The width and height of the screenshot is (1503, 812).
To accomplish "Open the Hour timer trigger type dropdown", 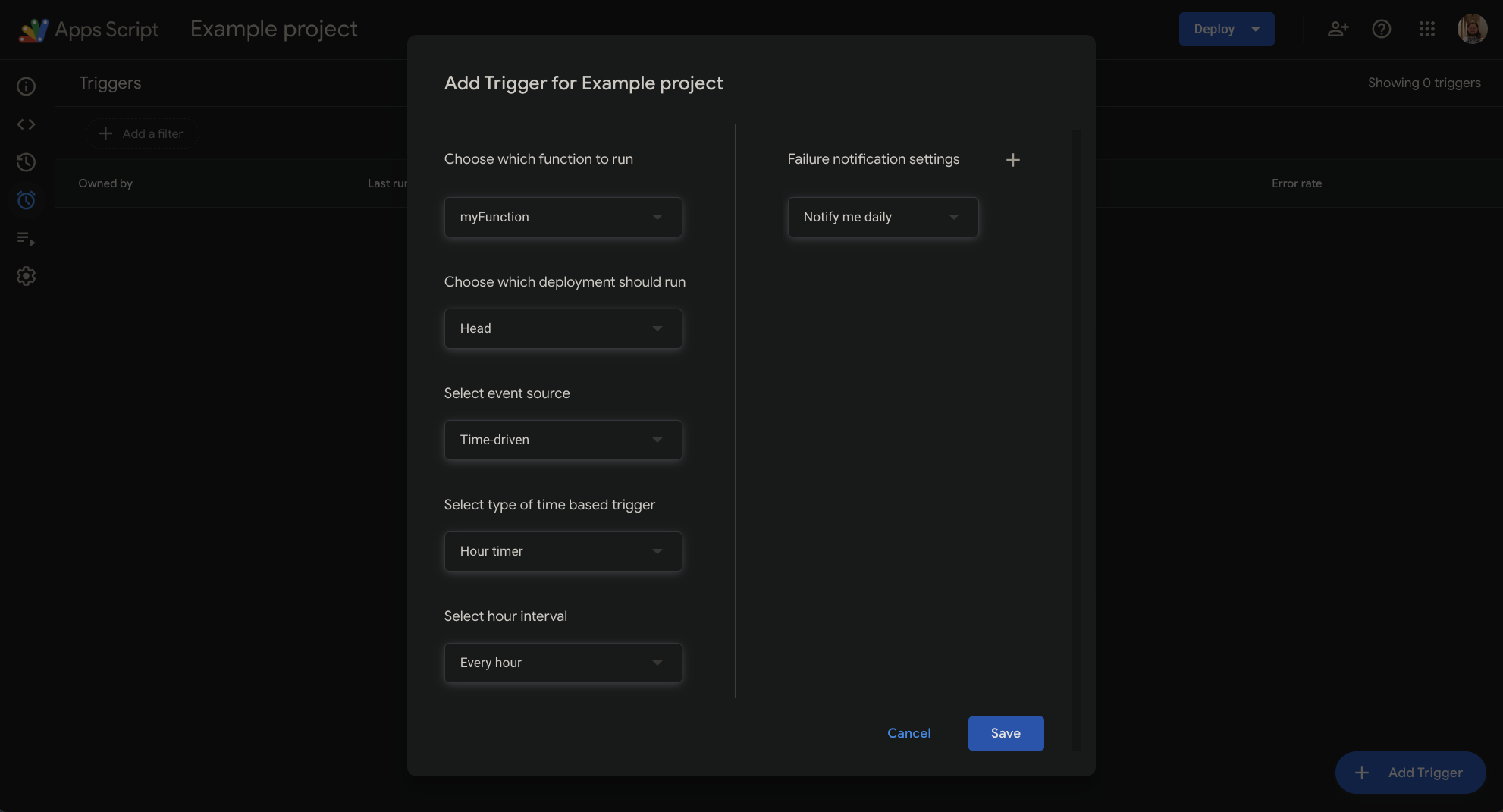I will click(563, 551).
